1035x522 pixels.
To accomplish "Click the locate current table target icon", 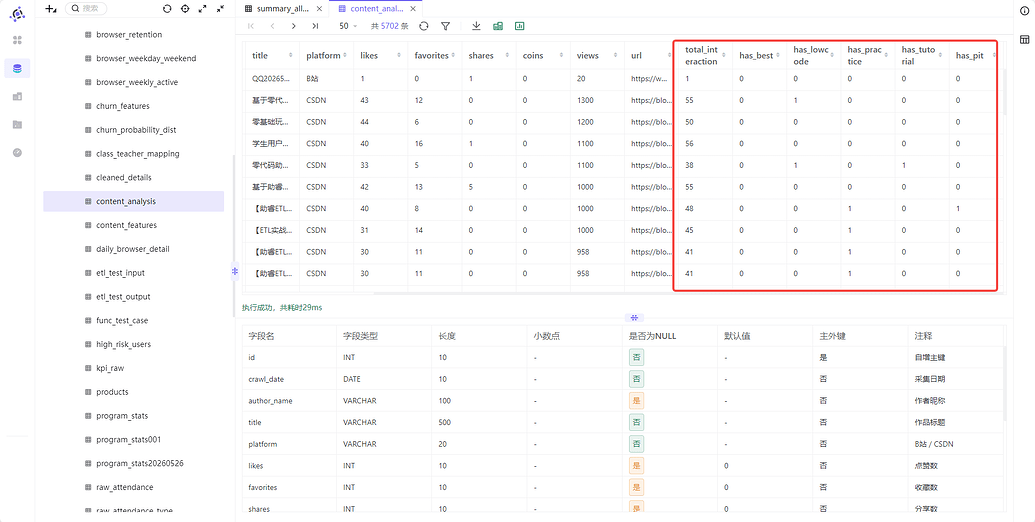I will [185, 9].
